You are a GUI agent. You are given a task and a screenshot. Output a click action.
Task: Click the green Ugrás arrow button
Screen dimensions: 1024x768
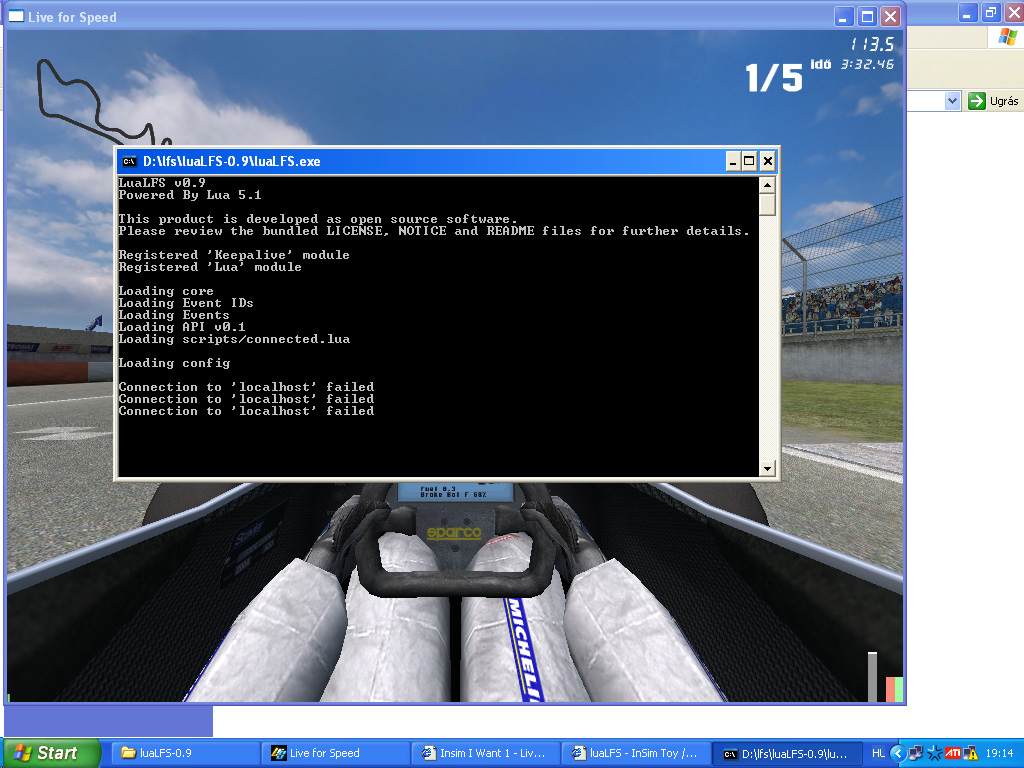coord(976,101)
